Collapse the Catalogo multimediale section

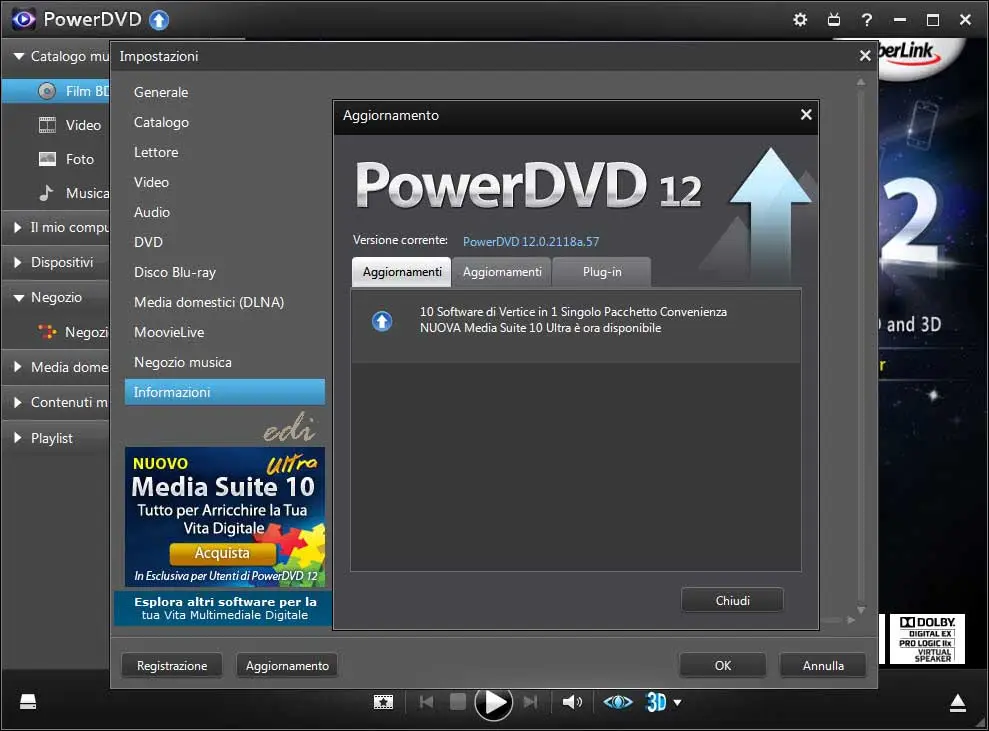pyautogui.click(x=19, y=56)
